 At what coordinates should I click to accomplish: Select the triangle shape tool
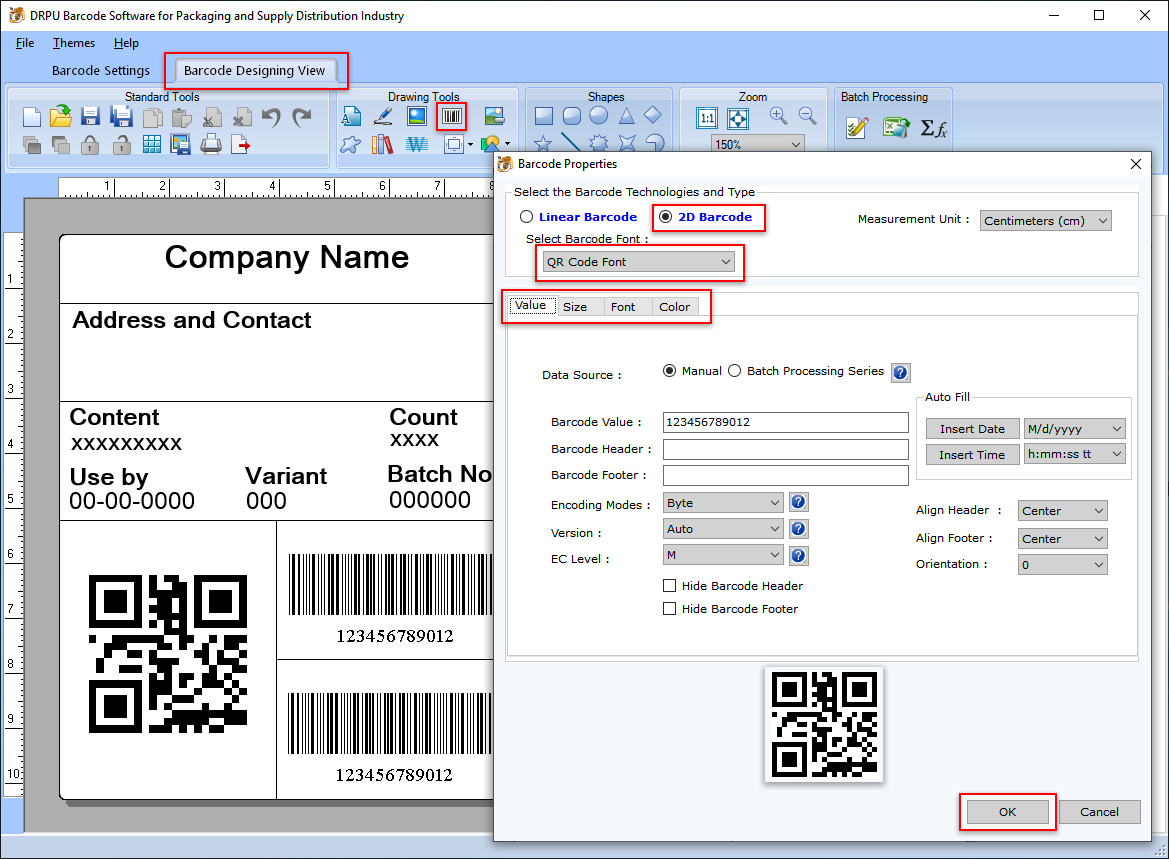[x=626, y=116]
